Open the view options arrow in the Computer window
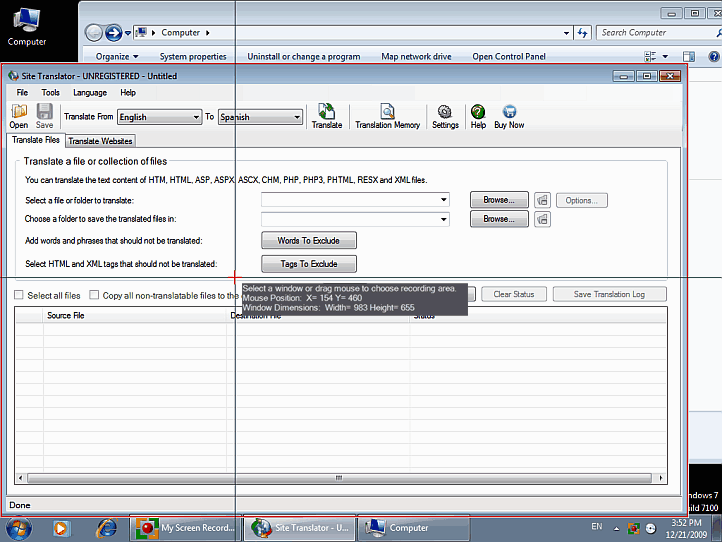This screenshot has height=542, width=722. pos(665,57)
